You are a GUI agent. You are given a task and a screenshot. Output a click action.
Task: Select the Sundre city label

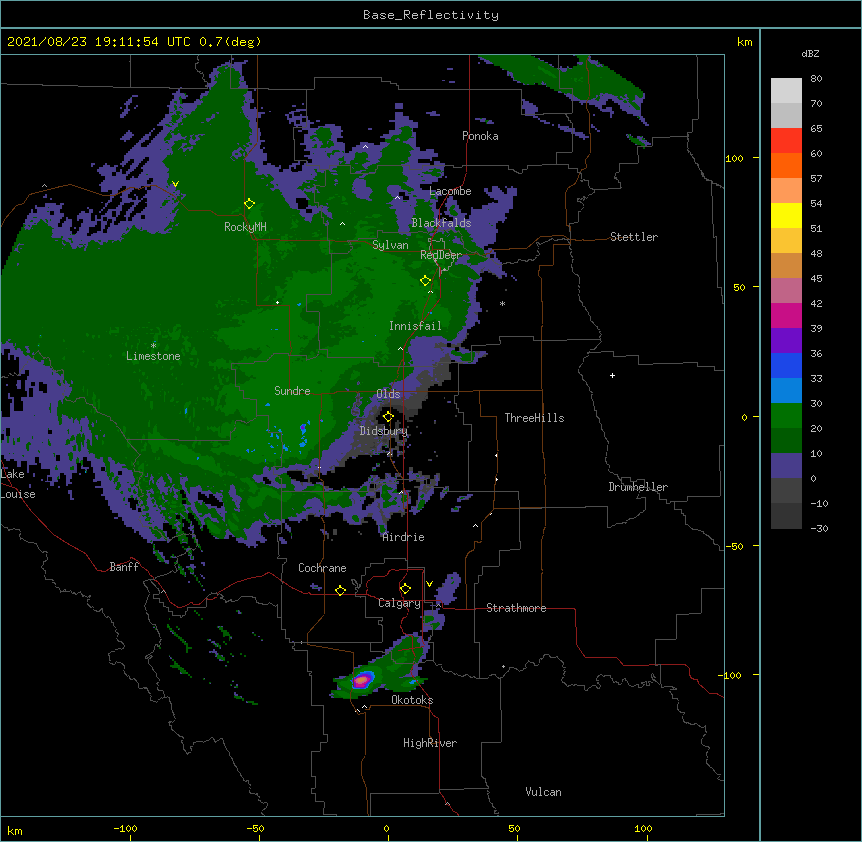tap(292, 391)
